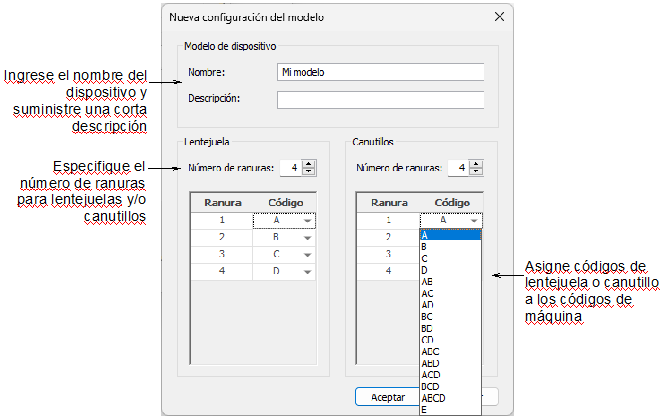Open Lentejuela ranura 4 código dropdown

308,272
